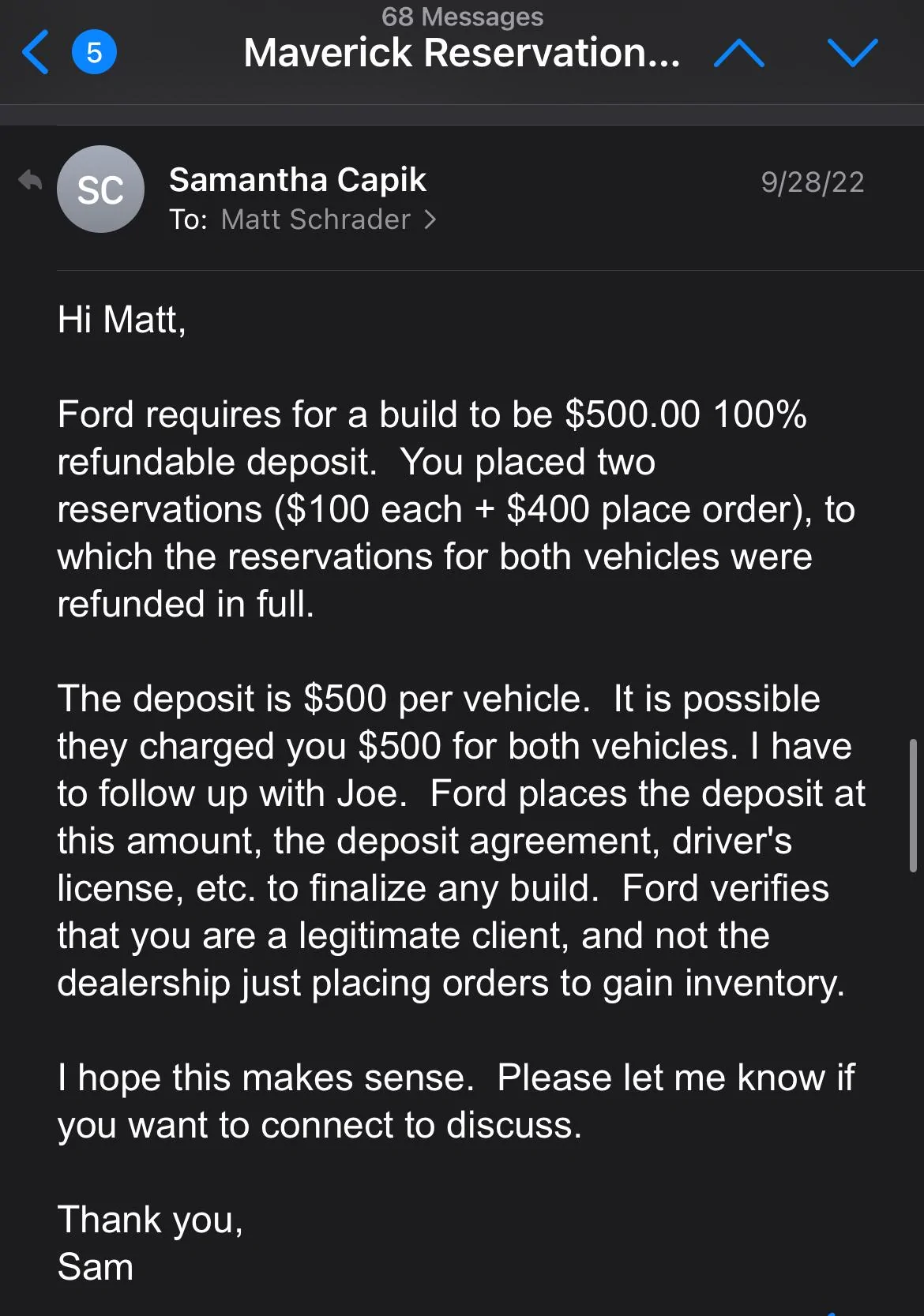The height and width of the screenshot is (1316, 924).
Task: Expand recipient details chevron beside Matt Schrader
Action: (x=430, y=219)
